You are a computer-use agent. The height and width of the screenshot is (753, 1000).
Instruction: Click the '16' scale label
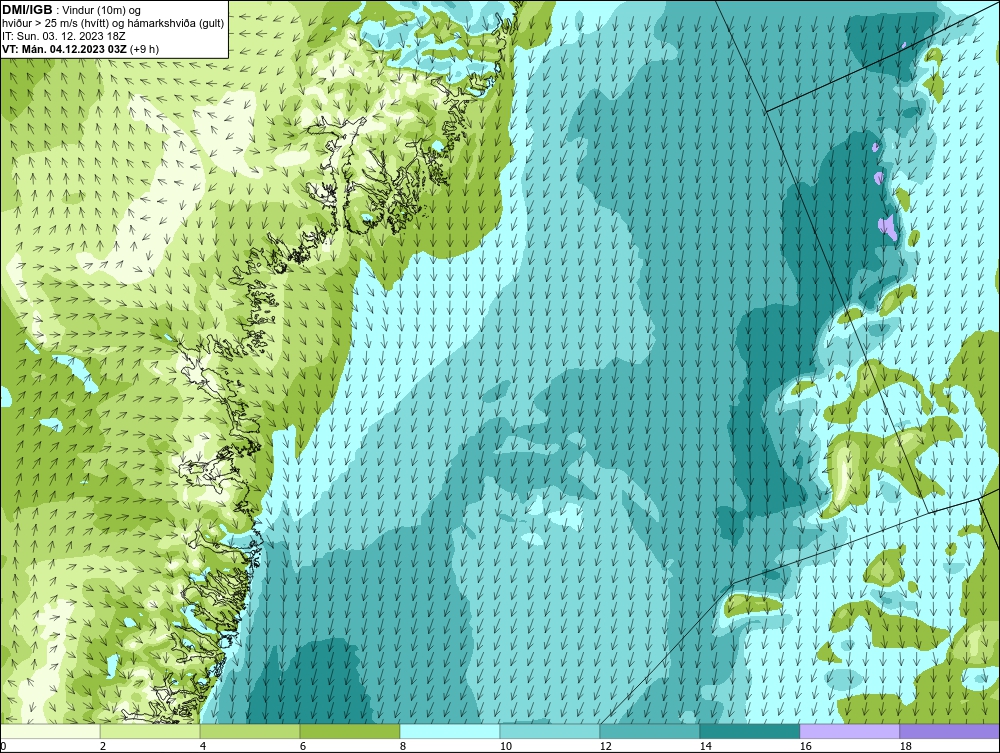click(805, 746)
